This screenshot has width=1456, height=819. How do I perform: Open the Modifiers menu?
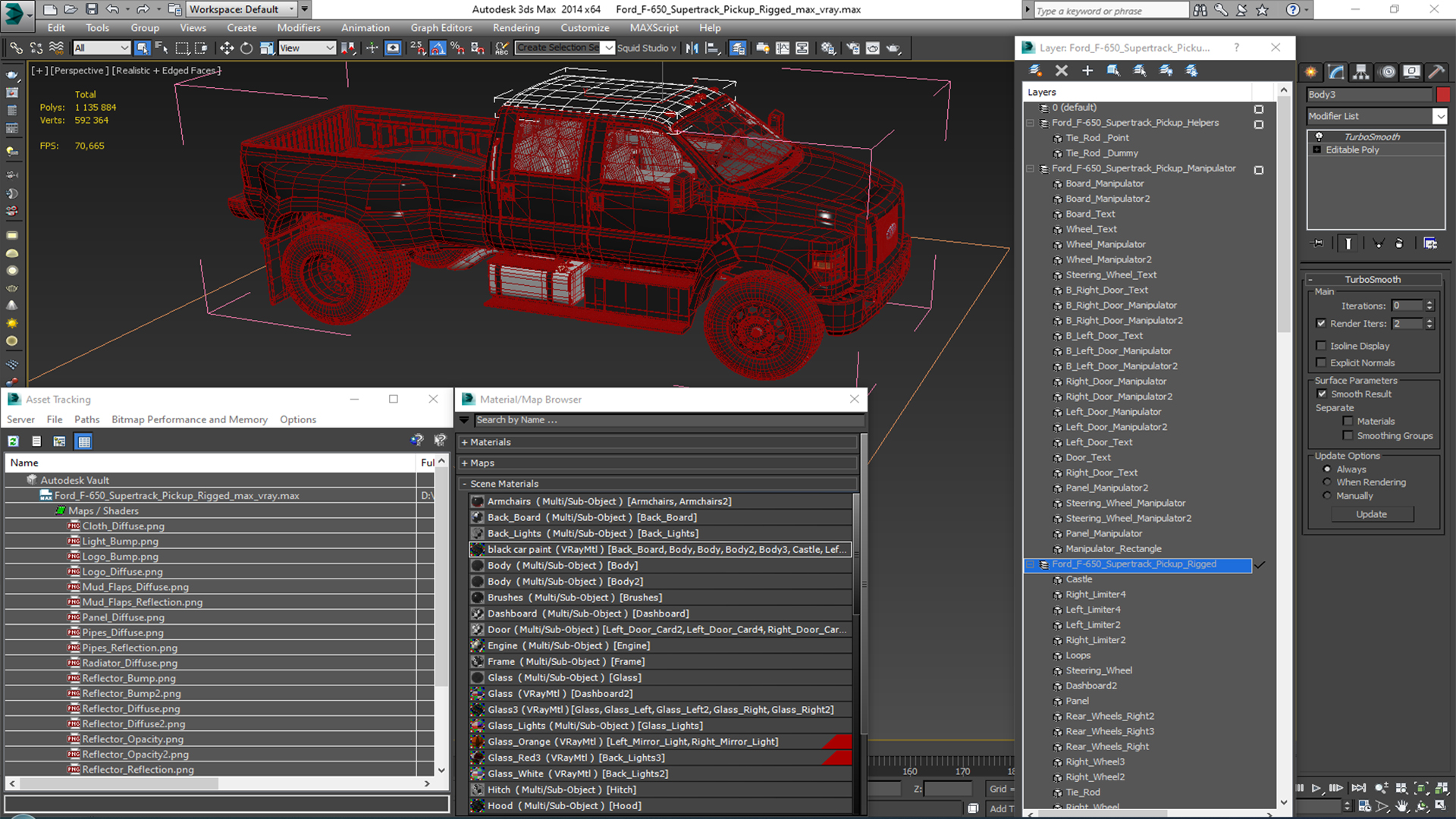point(298,28)
